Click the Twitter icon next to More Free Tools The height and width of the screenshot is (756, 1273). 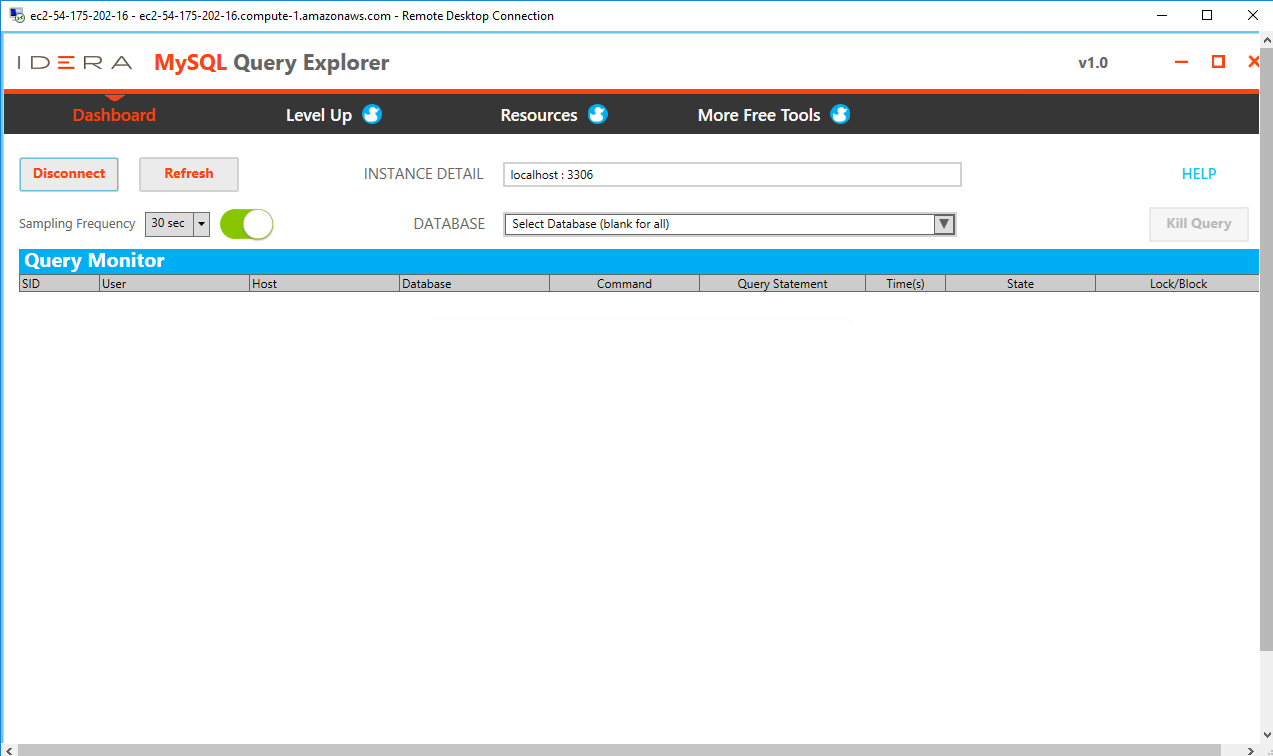pos(840,114)
